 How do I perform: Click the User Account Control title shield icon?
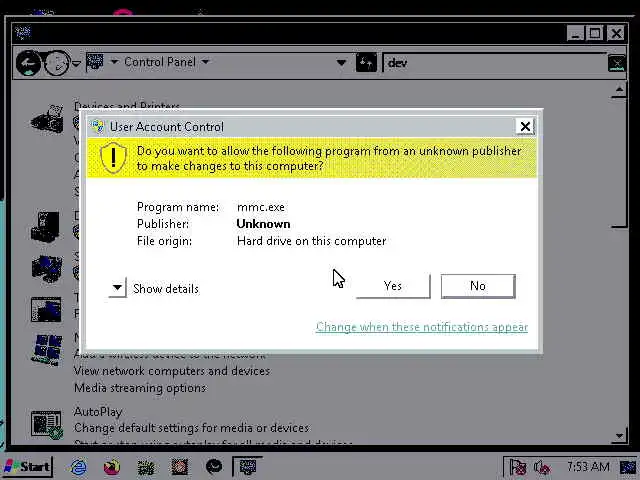click(97, 126)
